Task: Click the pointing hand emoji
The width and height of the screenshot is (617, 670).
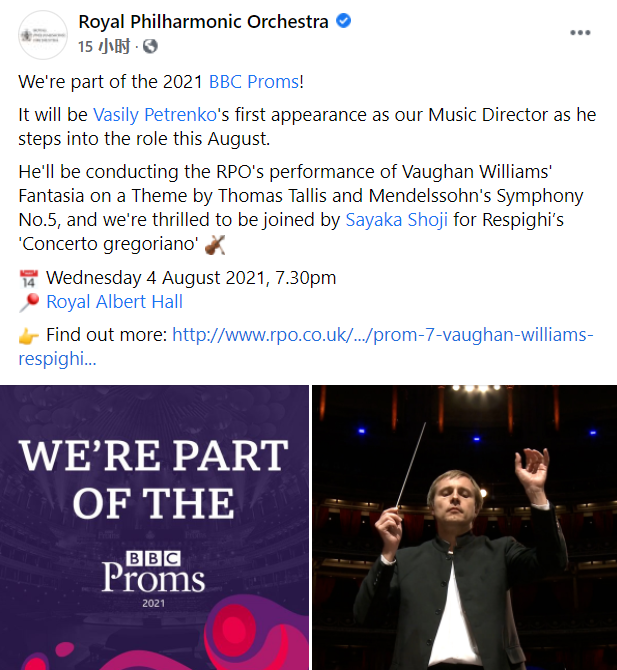Action: (x=29, y=336)
